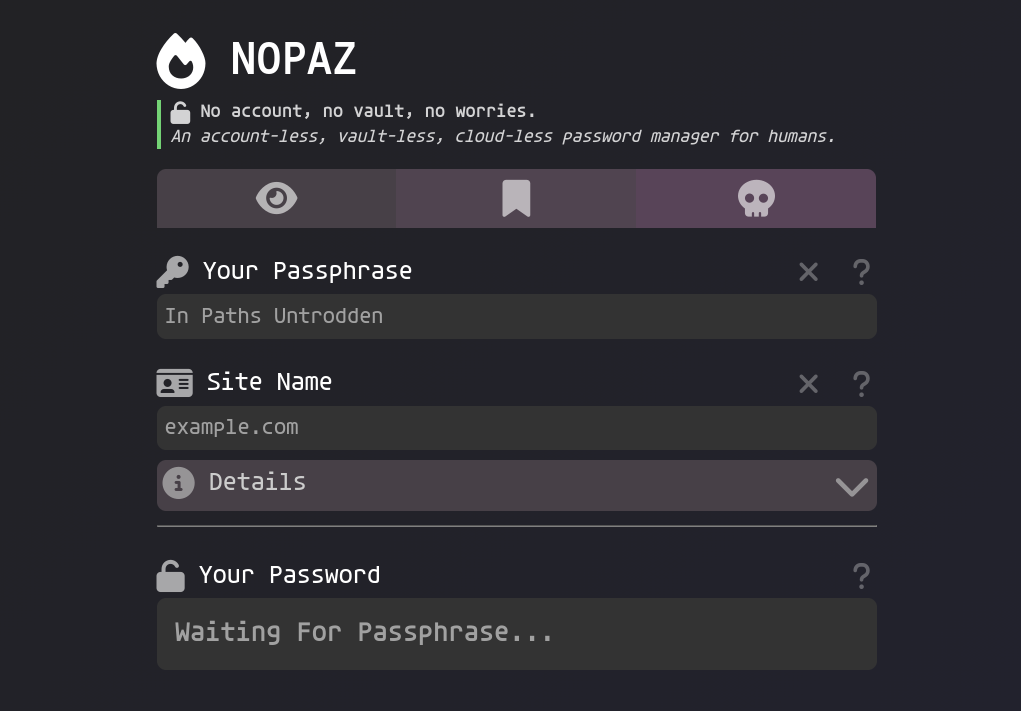
Task: Toggle the skull danger mode
Action: pos(756,198)
